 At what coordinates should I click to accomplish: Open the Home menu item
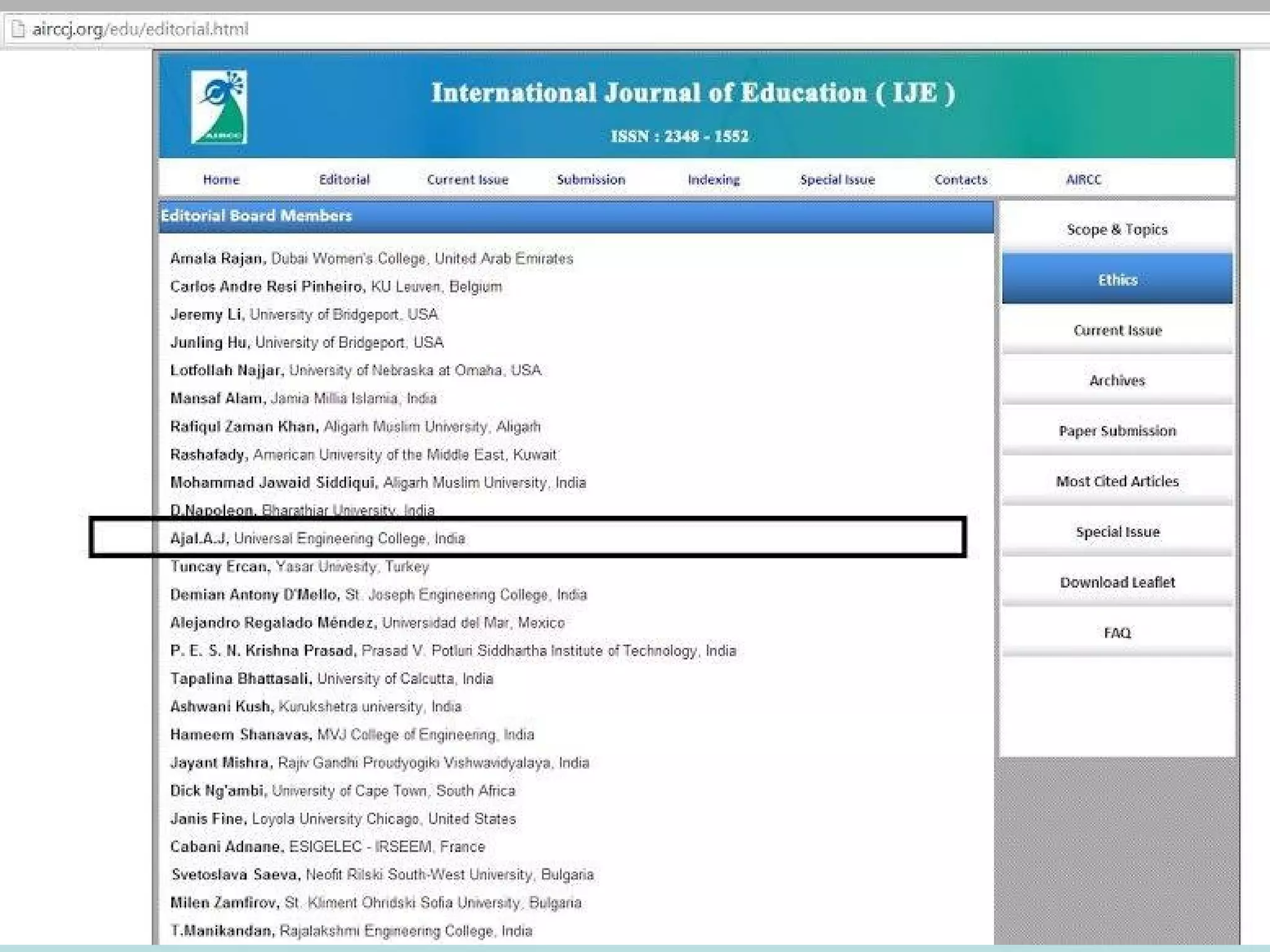click(x=221, y=180)
